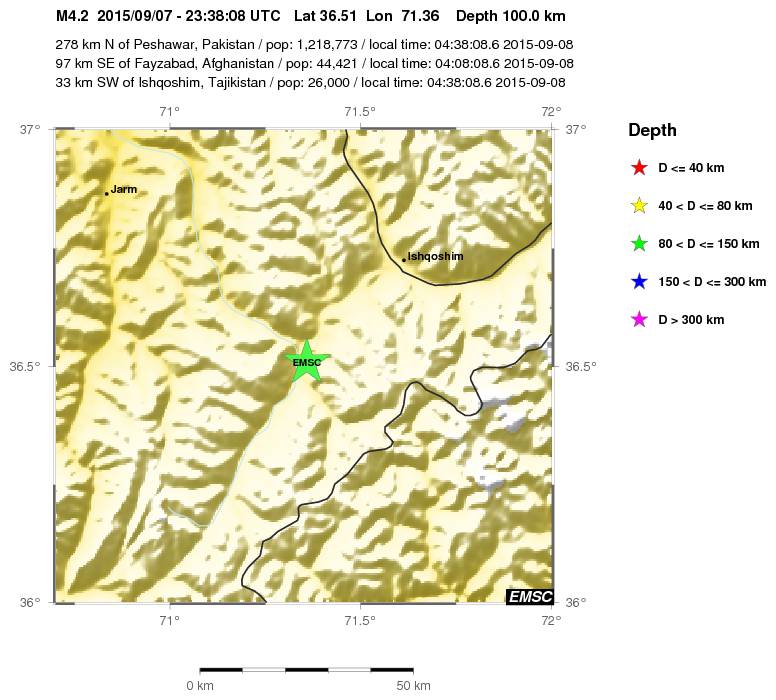Click the '278 km N of Peshawar, Pakistan' line
This screenshot has height=700, width=776.
click(x=314, y=45)
